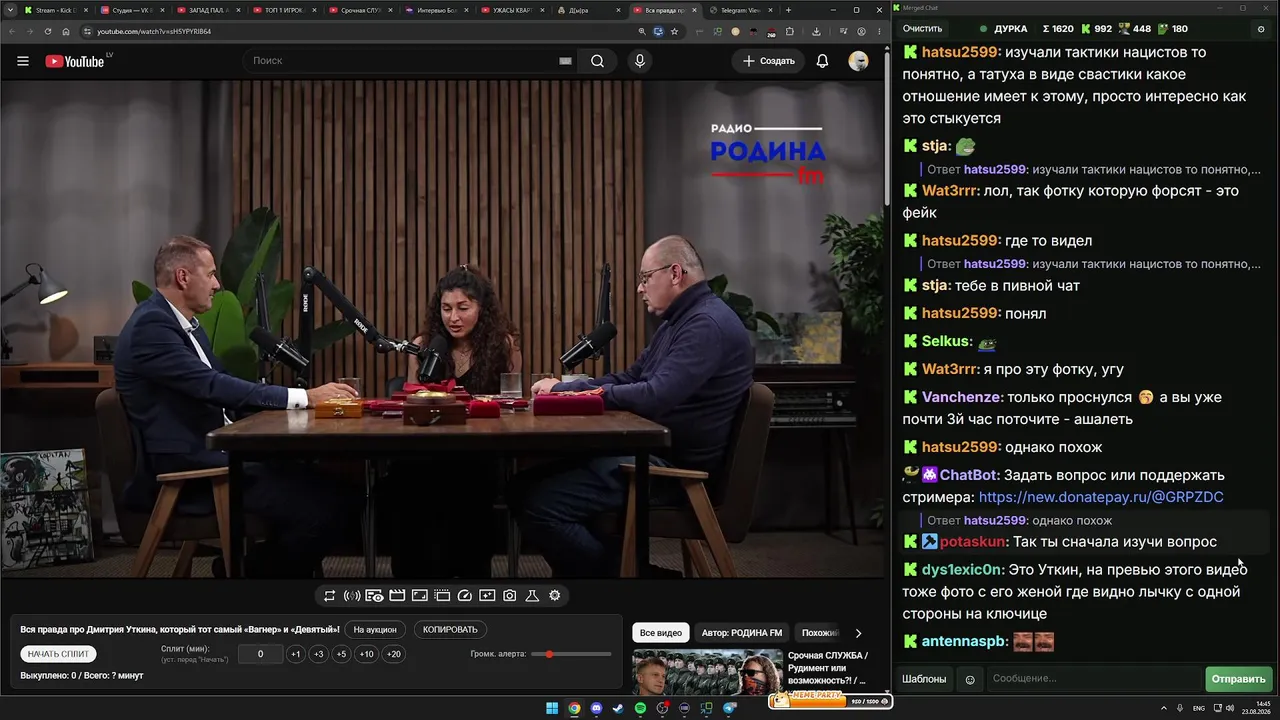Click the loop arrows icon under the video
Image resolution: width=1280 pixels, height=720 pixels.
329,596
